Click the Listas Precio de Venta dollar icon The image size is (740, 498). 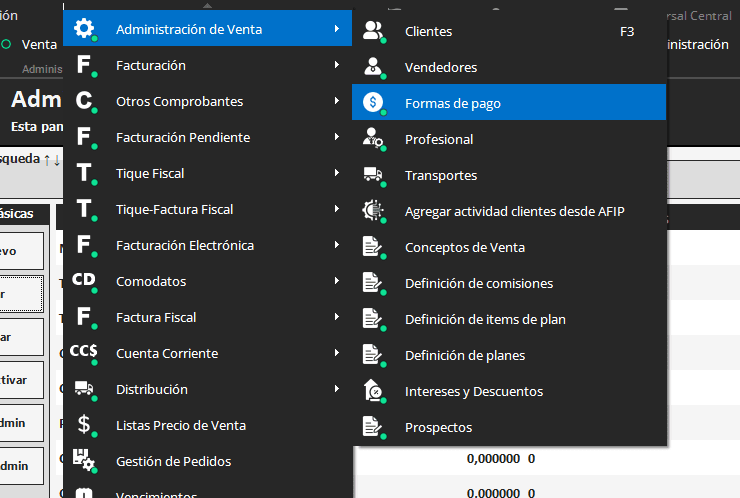click(85, 425)
